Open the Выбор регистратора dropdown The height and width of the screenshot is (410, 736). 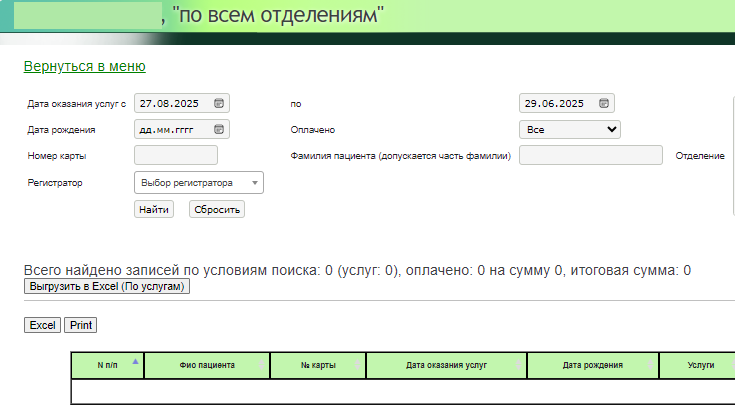point(198,183)
